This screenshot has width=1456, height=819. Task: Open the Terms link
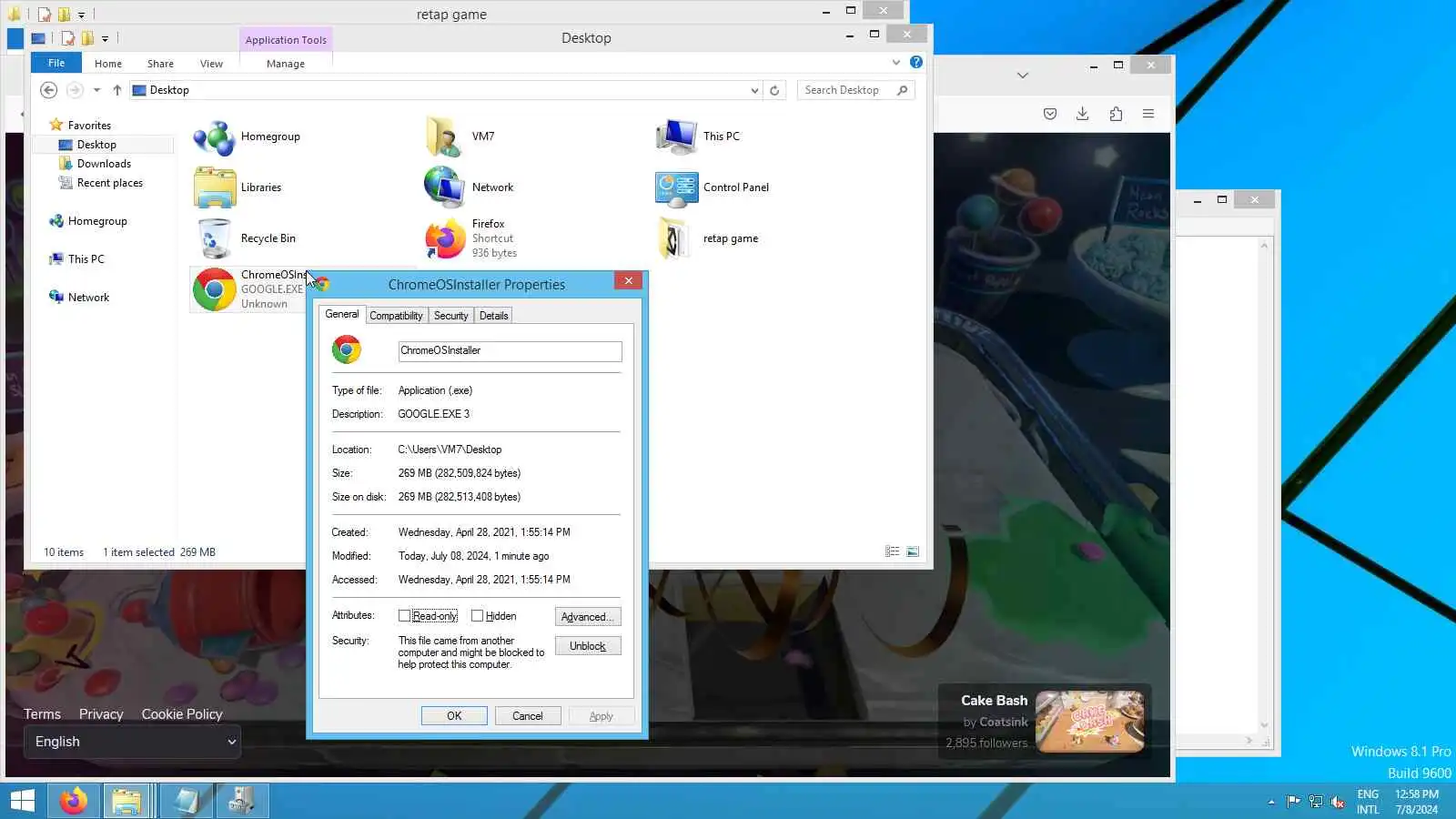43,714
